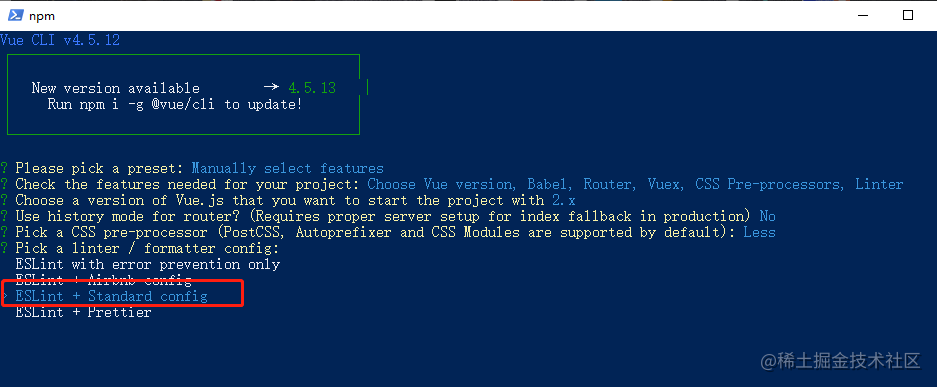
Task: Click the Pick a linter / formatter config prompt
Action: [x=148, y=248]
